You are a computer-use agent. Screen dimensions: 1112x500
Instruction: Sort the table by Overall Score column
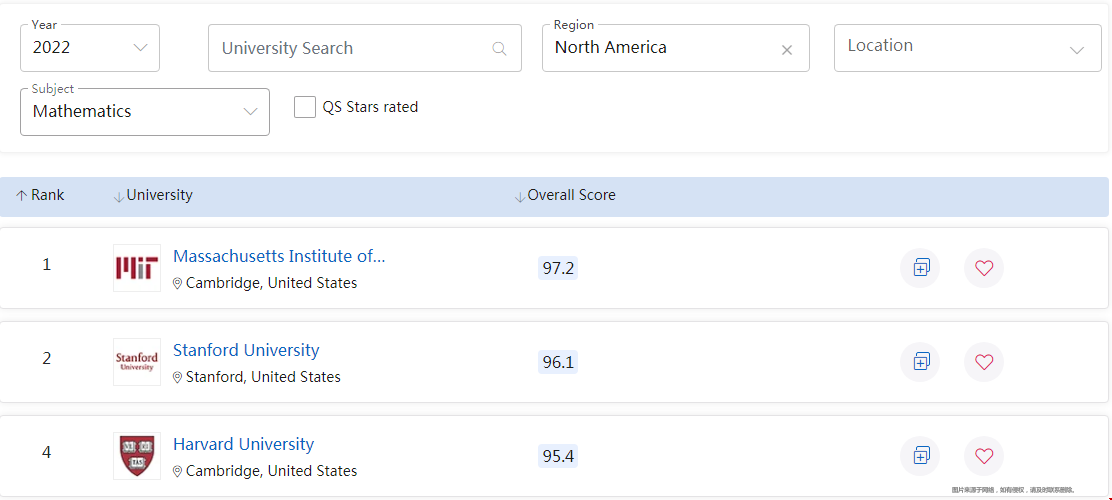(x=565, y=196)
